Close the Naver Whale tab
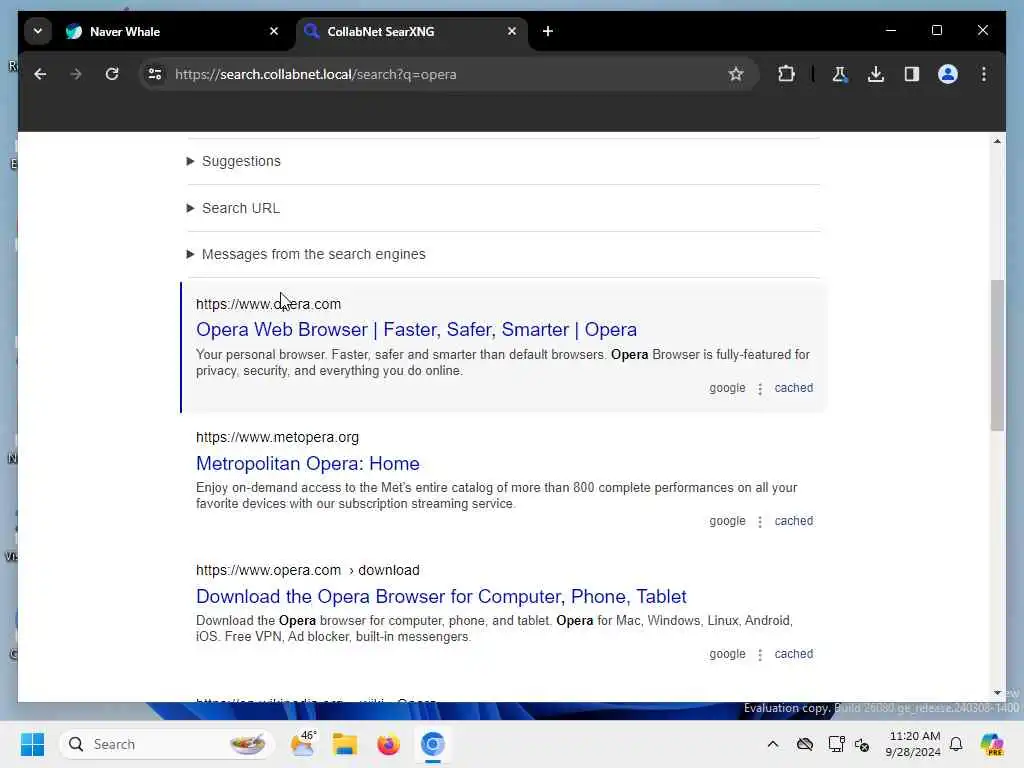 tap(274, 31)
